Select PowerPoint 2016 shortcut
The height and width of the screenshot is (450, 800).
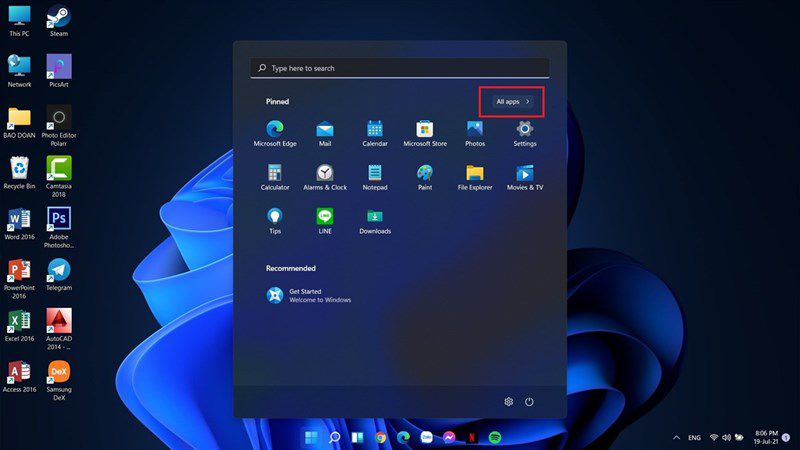click(19, 279)
